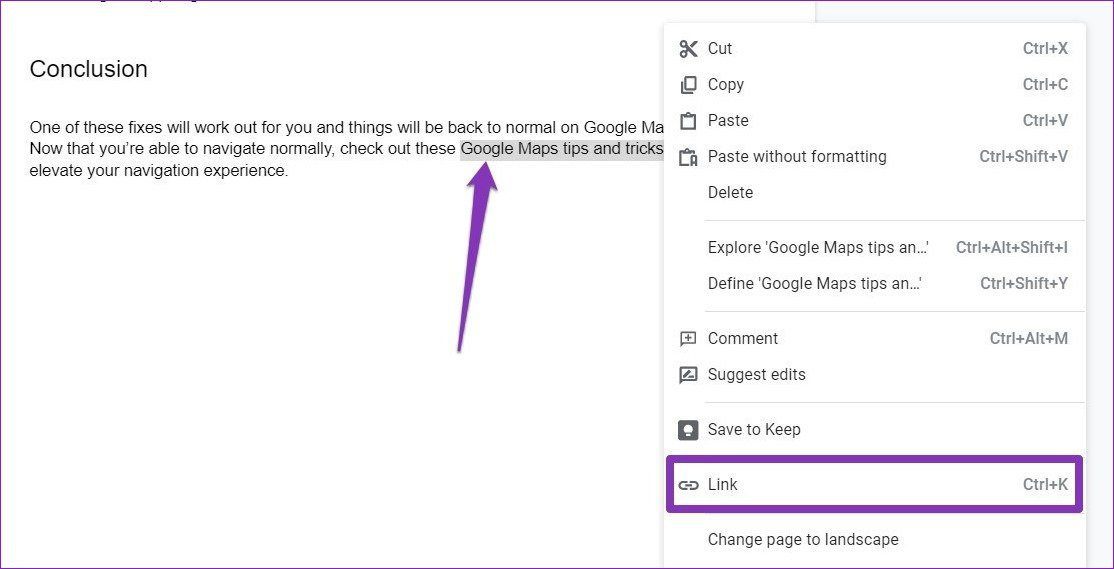Click the Ctrl+C shortcut label
The width and height of the screenshot is (1114, 569).
1045,85
